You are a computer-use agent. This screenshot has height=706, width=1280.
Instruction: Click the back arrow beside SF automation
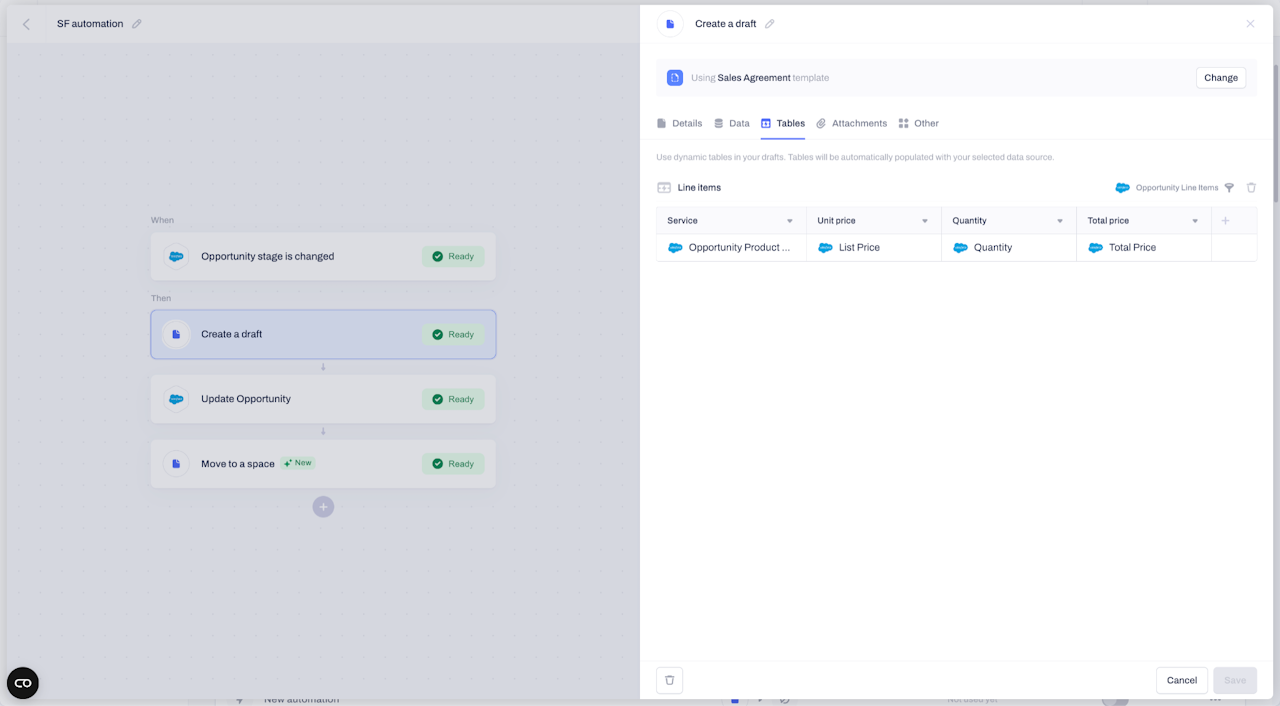[x=26, y=24]
